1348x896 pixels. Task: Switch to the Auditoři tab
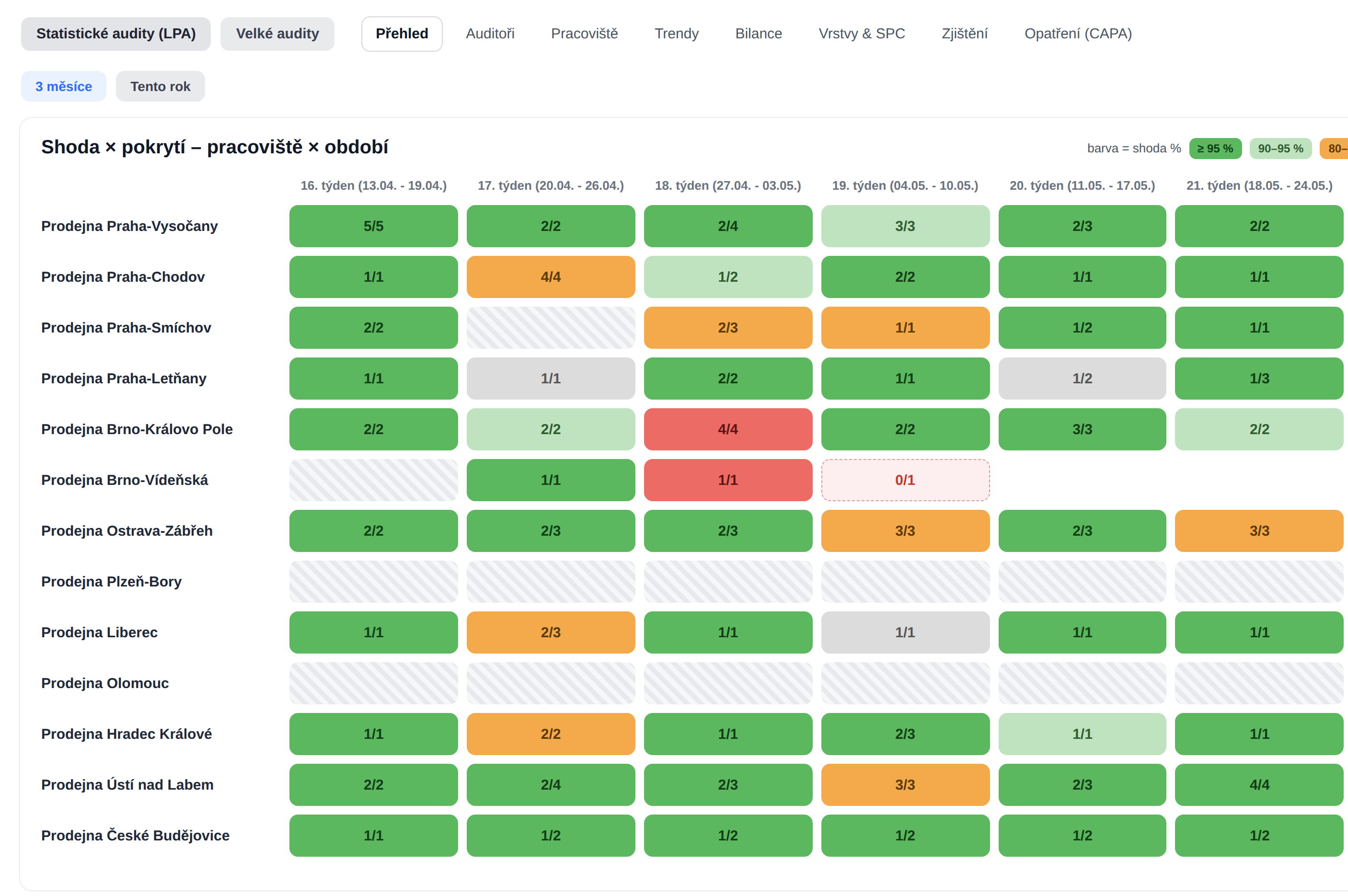point(490,34)
